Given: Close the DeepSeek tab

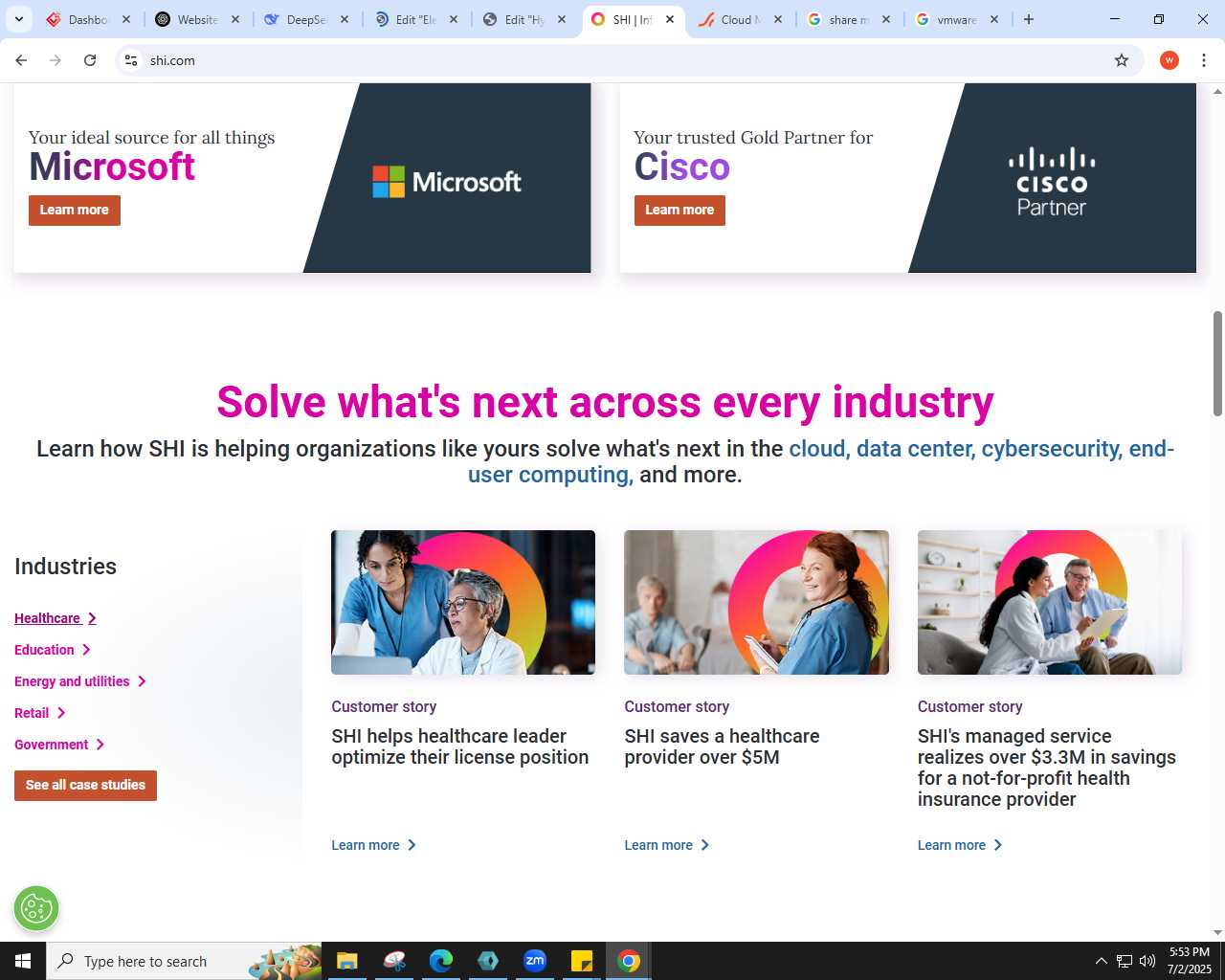Looking at the screenshot, I should [x=345, y=19].
